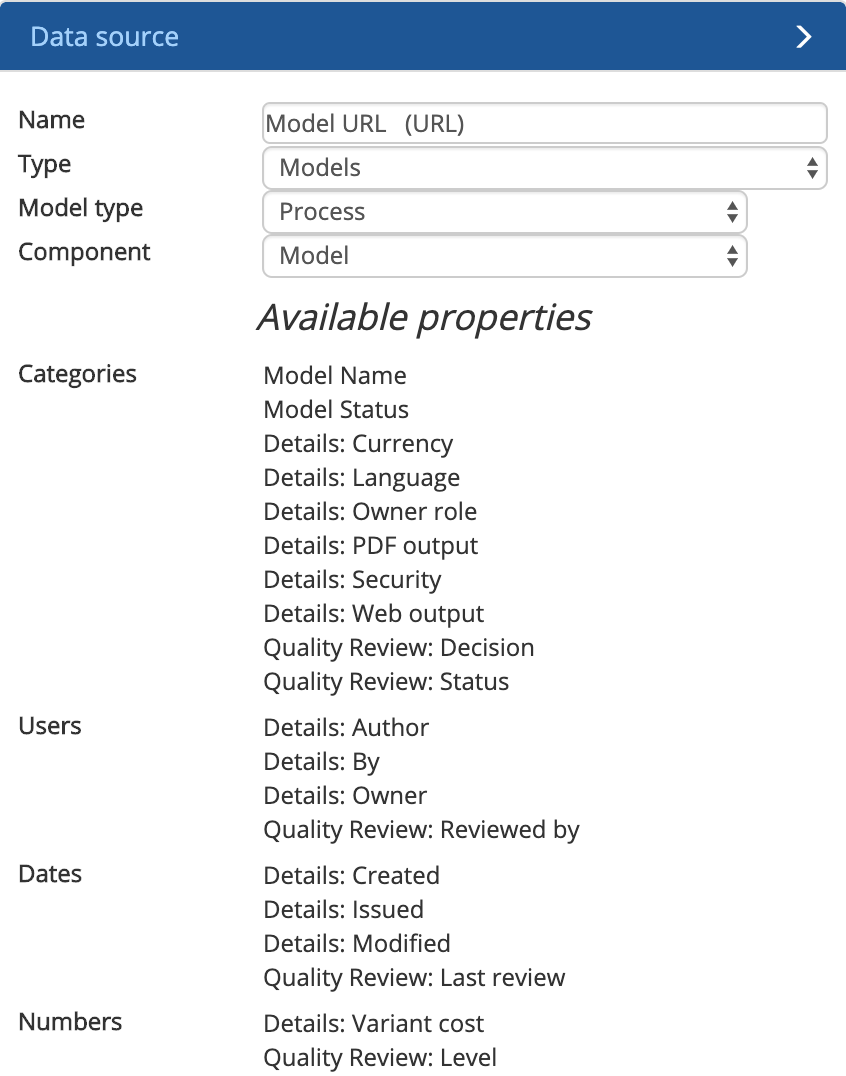
Task: Click the Name input field
Action: [x=544, y=123]
